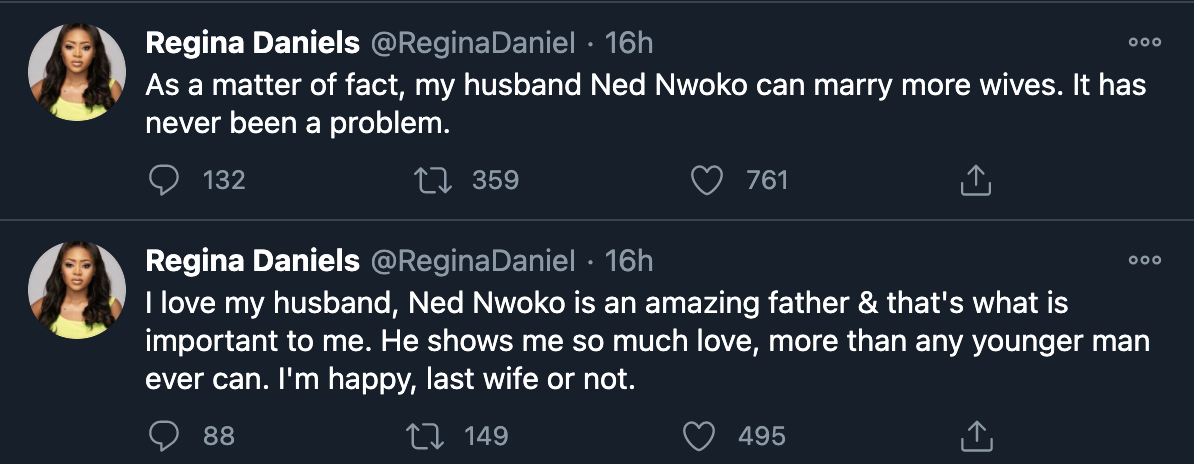Like the tweet with 761 likes

[707, 180]
